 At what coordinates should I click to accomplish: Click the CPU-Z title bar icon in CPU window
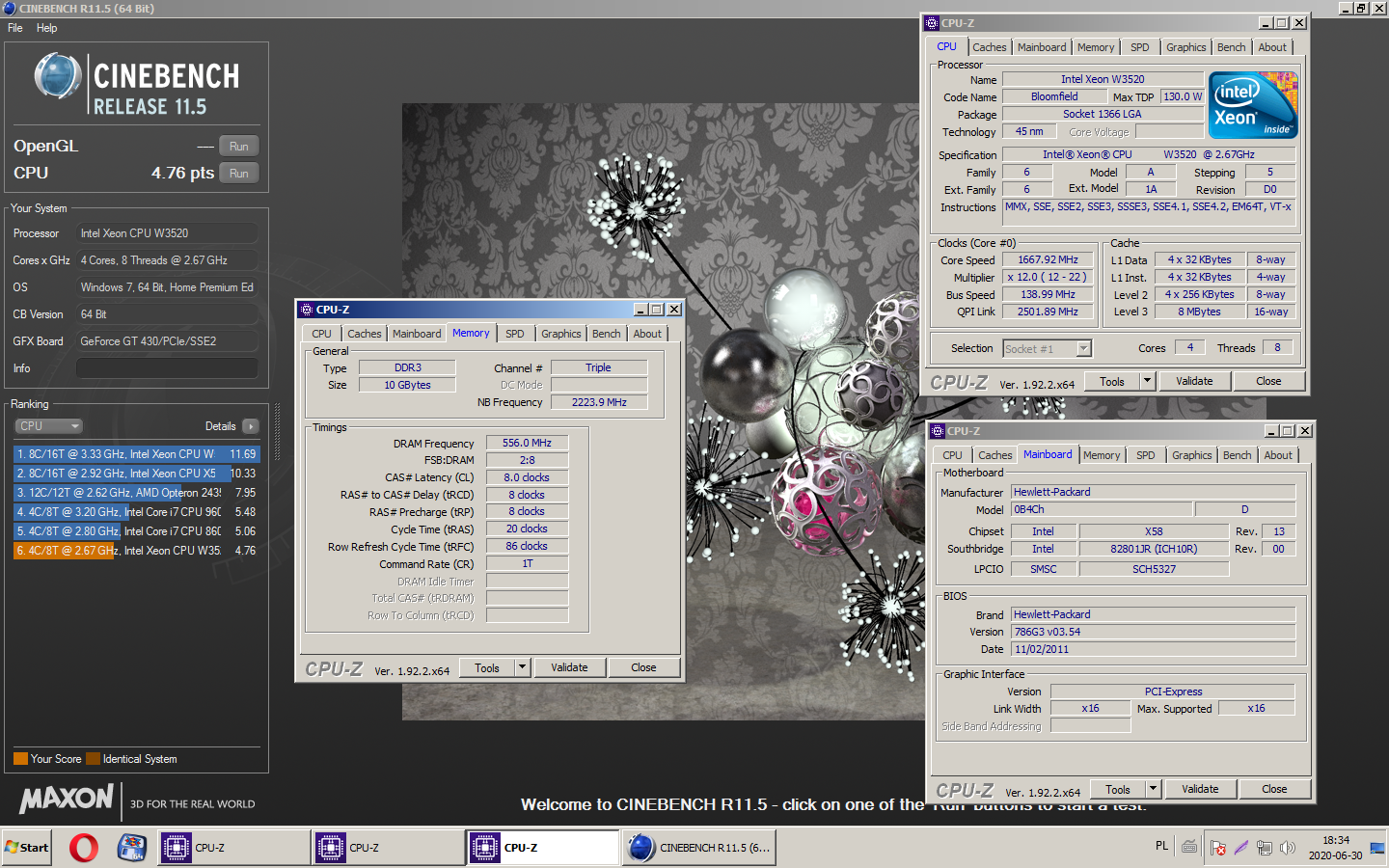[x=932, y=23]
